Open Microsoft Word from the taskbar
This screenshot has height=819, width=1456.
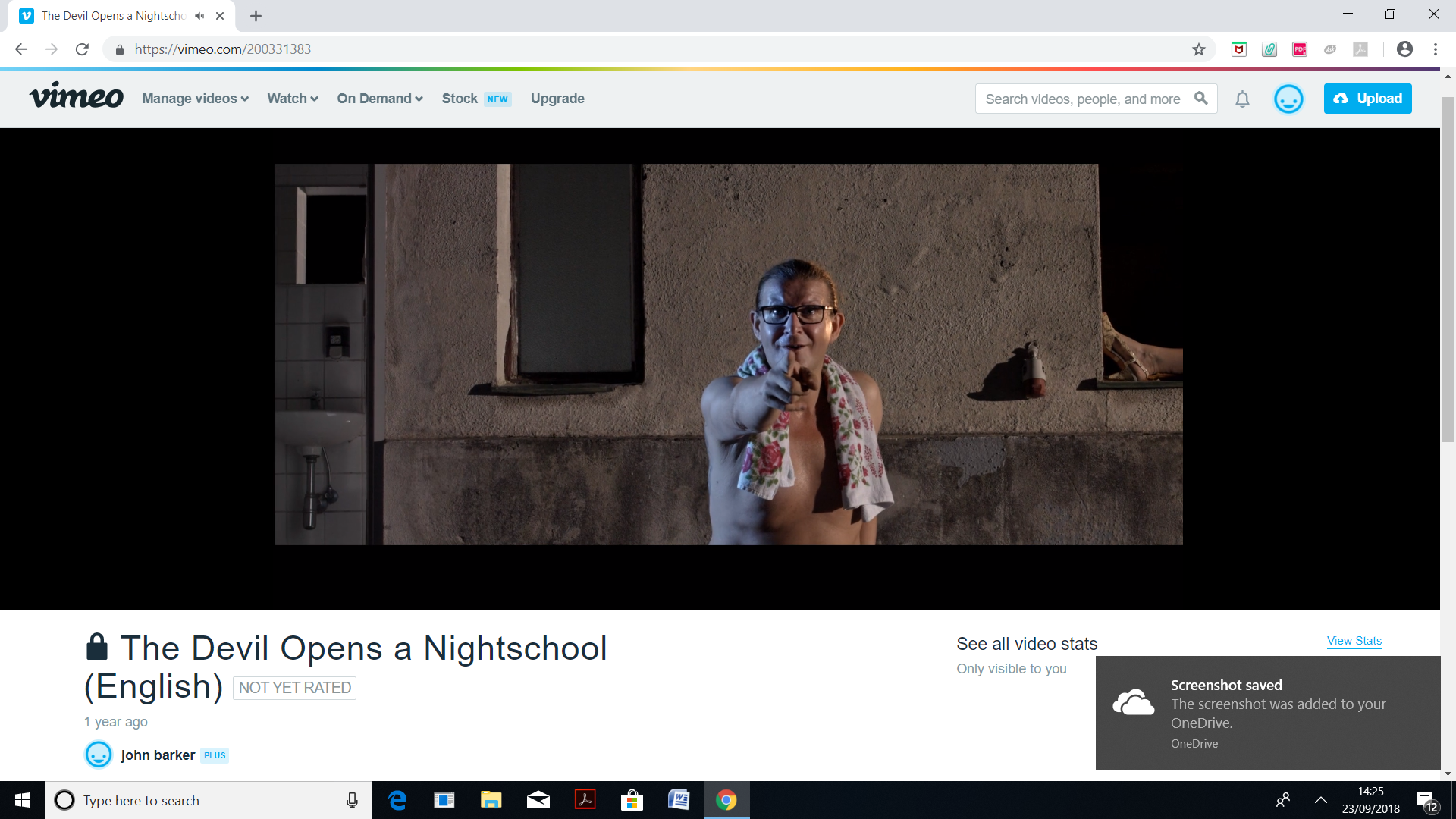pyautogui.click(x=679, y=800)
